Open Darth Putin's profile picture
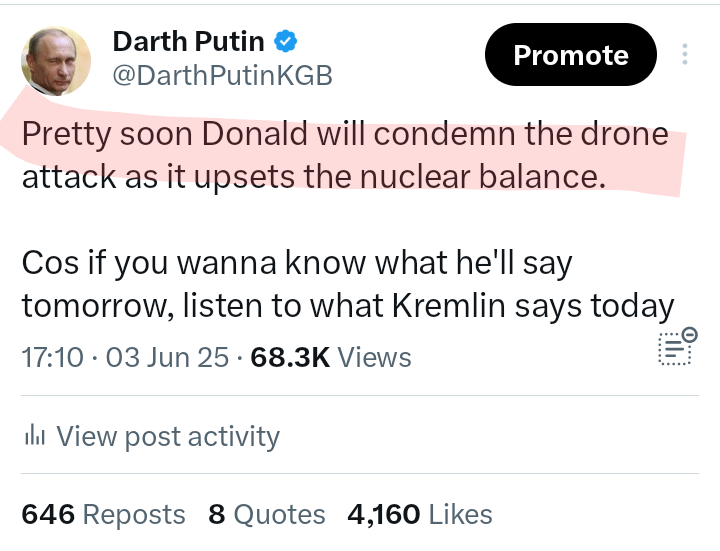 [x=55, y=60]
